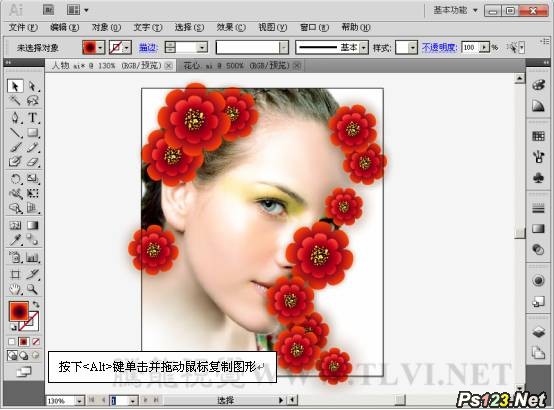Activate the Zoom magnifier tool
Screen dimensions: 554x410
(x=33, y=289)
